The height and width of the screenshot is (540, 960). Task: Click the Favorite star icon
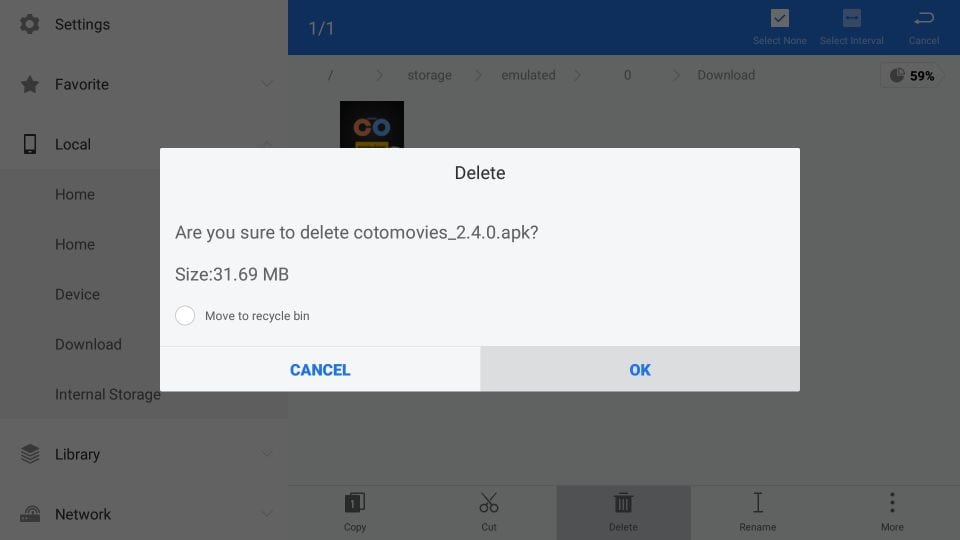29,84
